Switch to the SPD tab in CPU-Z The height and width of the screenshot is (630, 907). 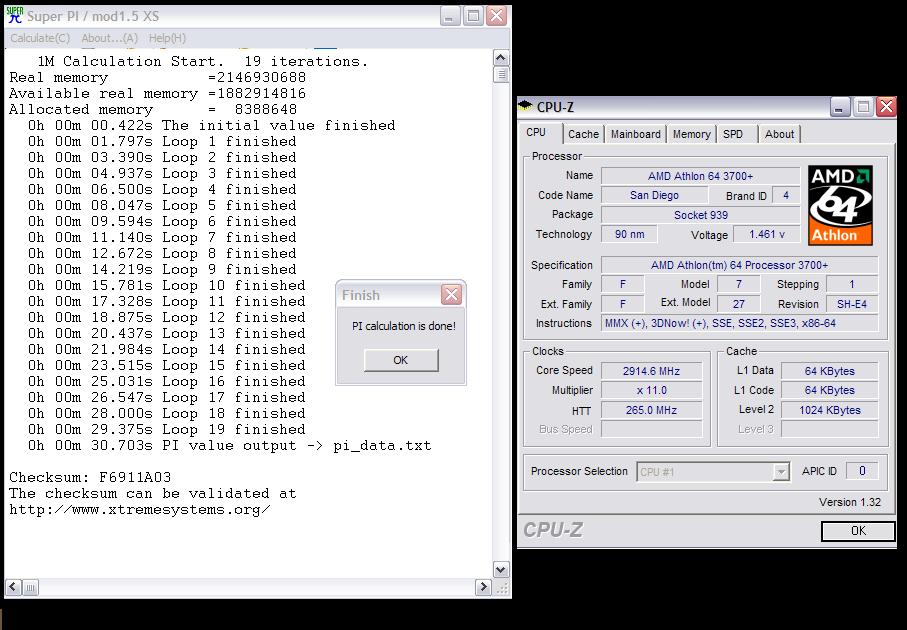733,134
